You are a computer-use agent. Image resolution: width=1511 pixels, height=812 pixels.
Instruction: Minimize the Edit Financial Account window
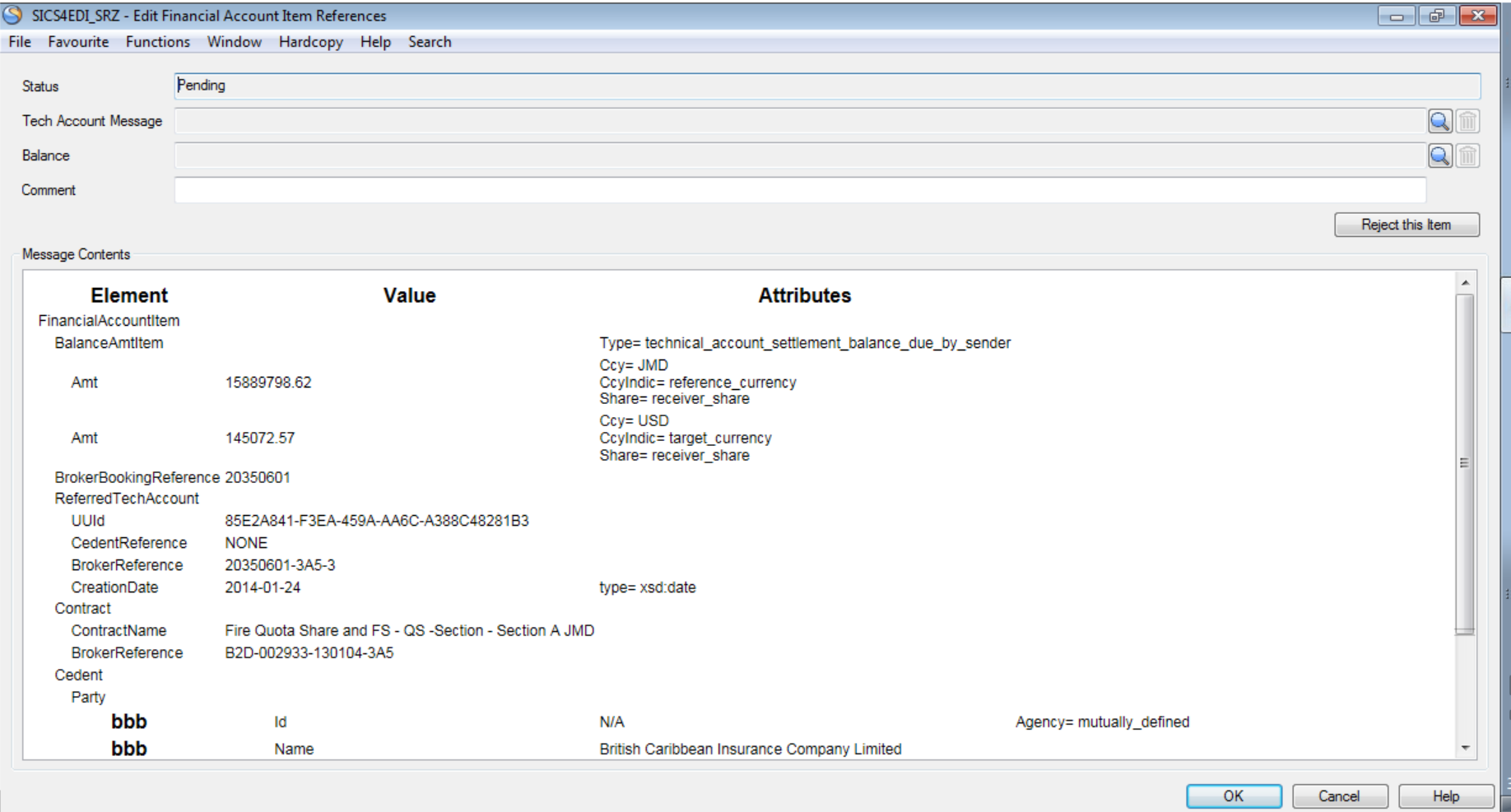[1397, 16]
